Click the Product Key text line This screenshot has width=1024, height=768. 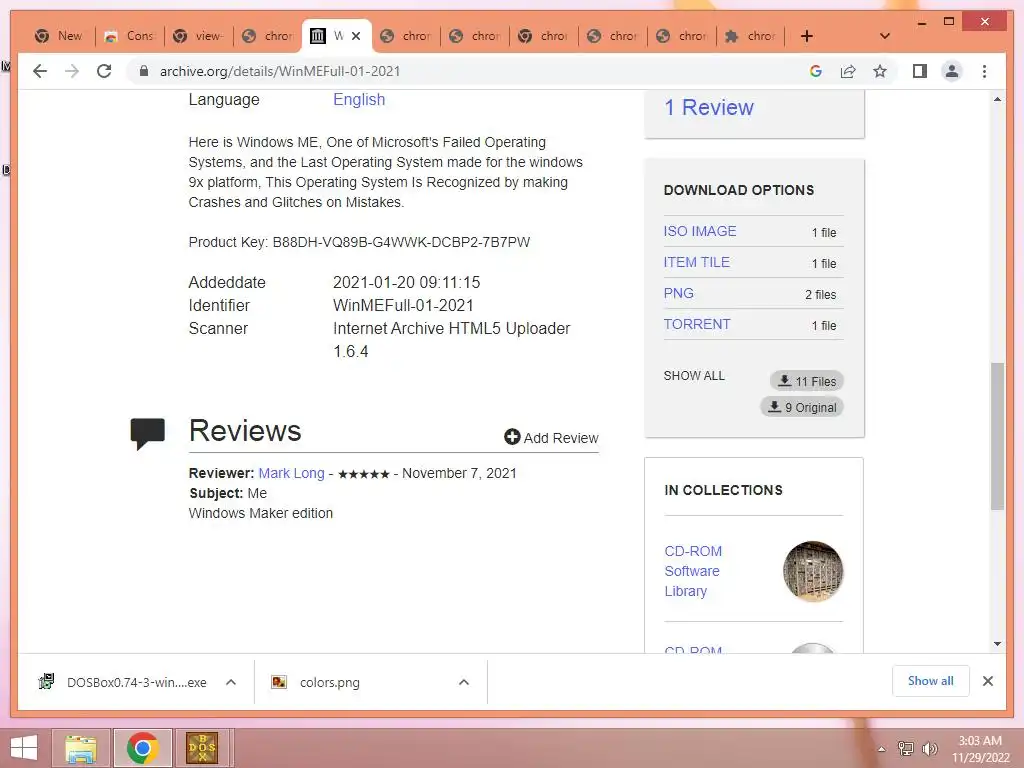click(359, 242)
